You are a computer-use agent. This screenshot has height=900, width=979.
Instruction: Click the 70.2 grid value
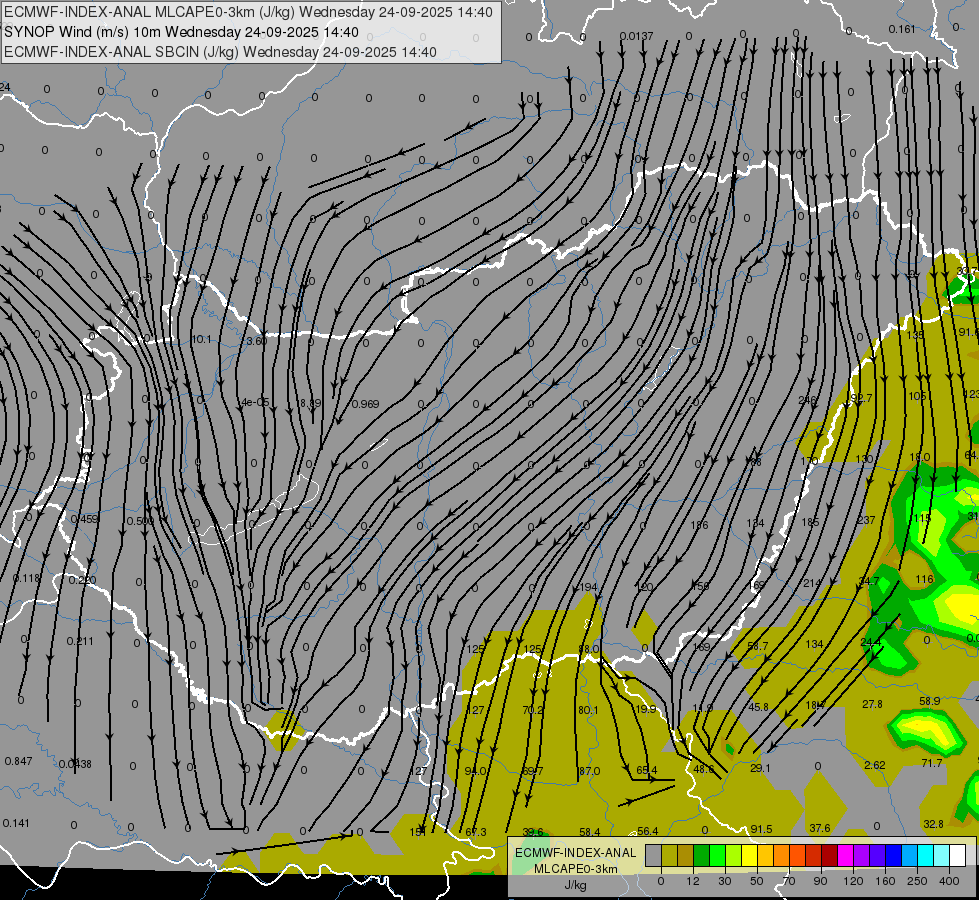[533, 710]
